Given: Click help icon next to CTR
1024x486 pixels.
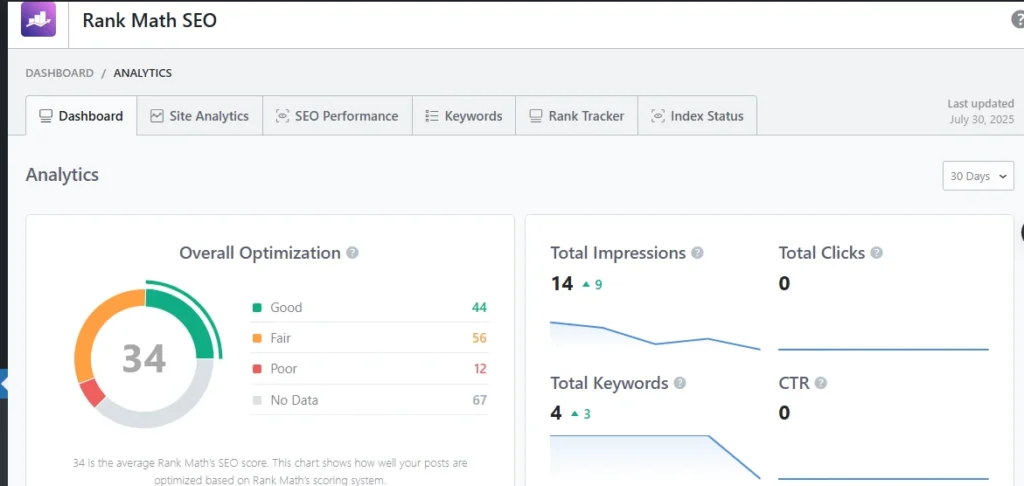Looking at the screenshot, I should coord(821,383).
